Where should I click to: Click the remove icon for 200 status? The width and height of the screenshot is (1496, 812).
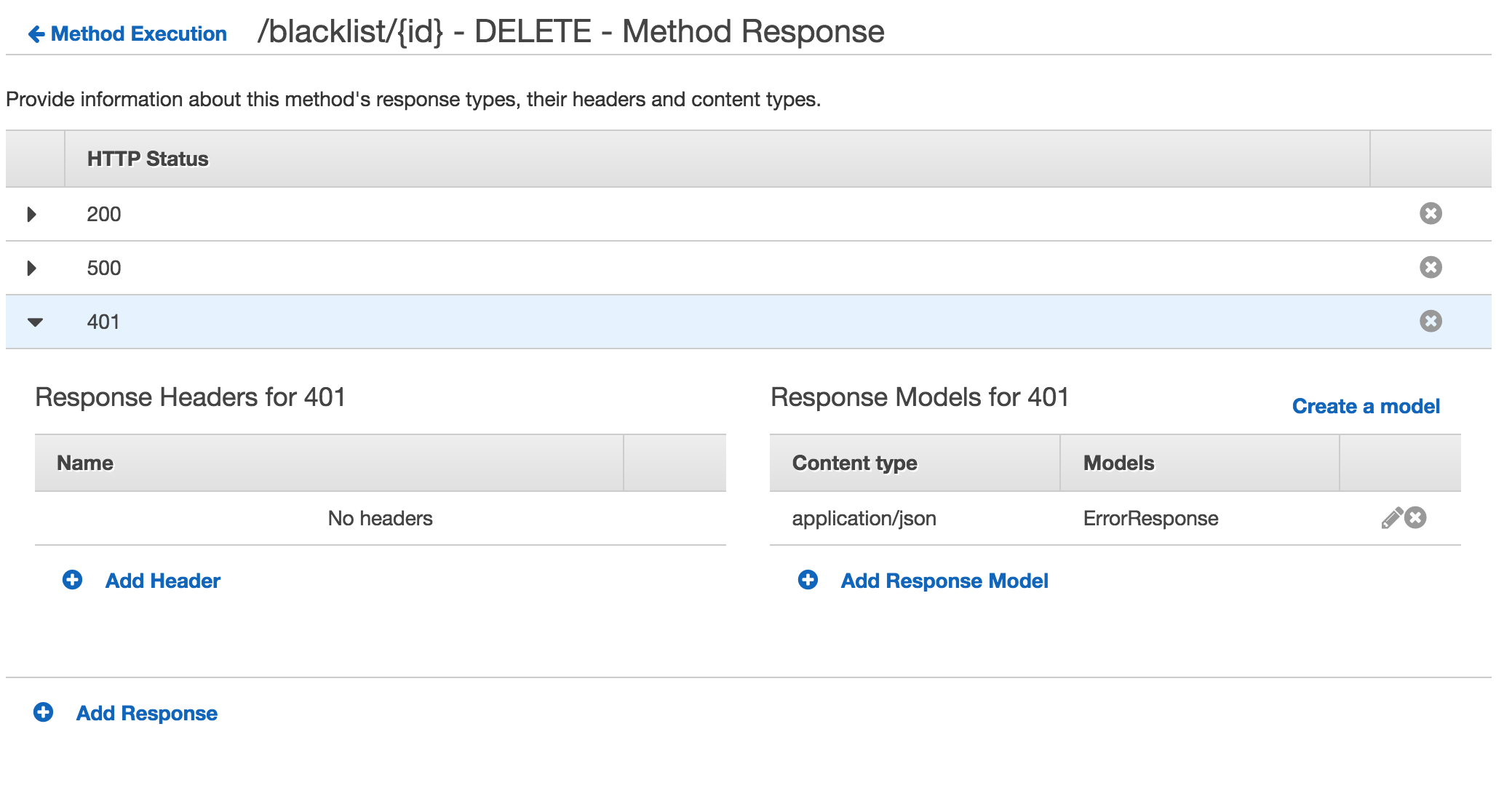[1431, 213]
